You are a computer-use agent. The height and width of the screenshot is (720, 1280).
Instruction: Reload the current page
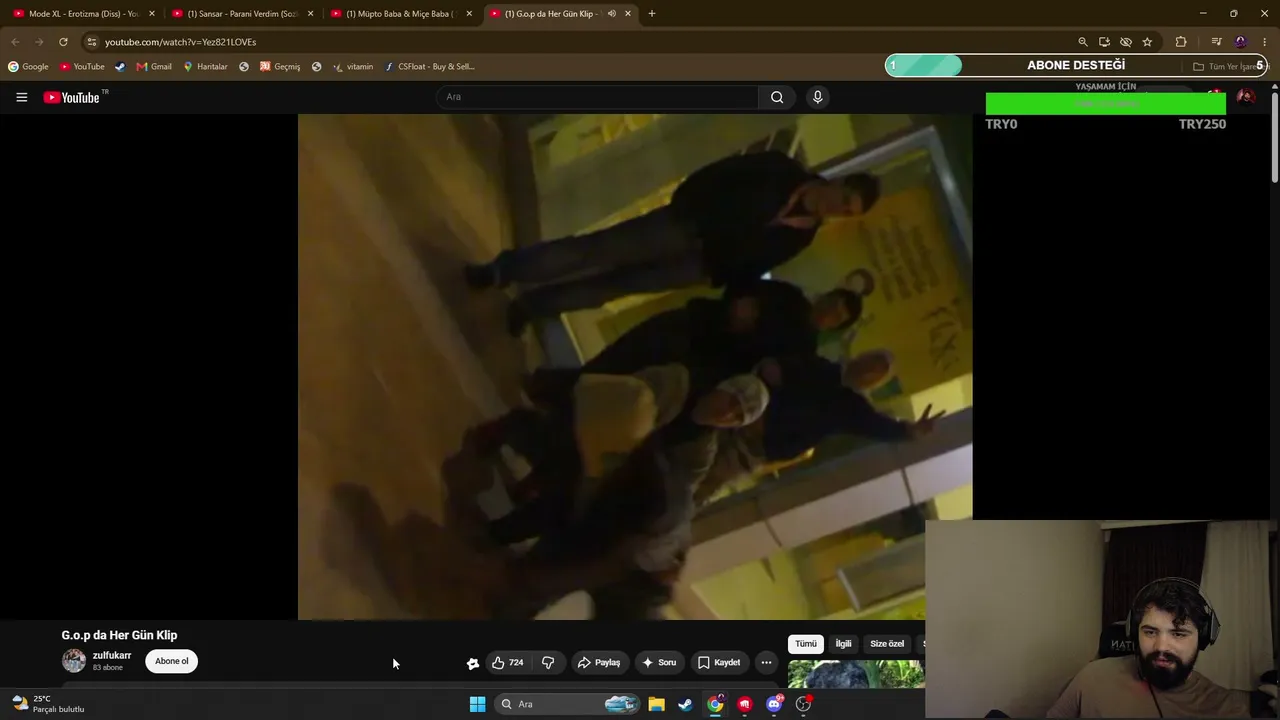(x=63, y=42)
